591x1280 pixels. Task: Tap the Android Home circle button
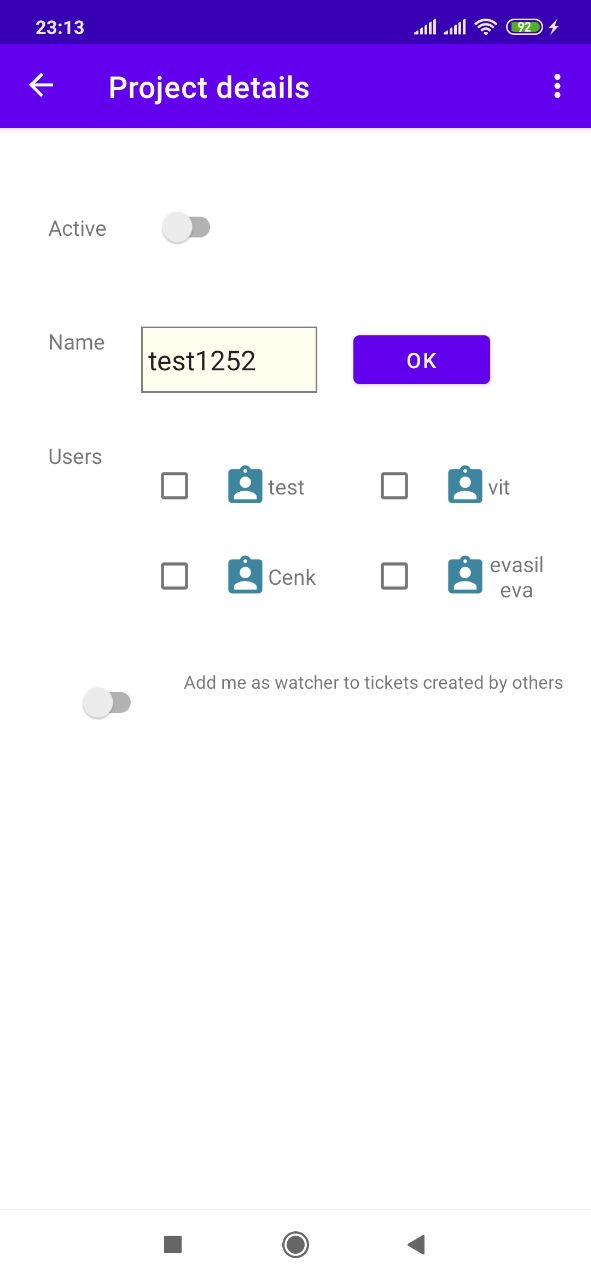pos(295,1244)
